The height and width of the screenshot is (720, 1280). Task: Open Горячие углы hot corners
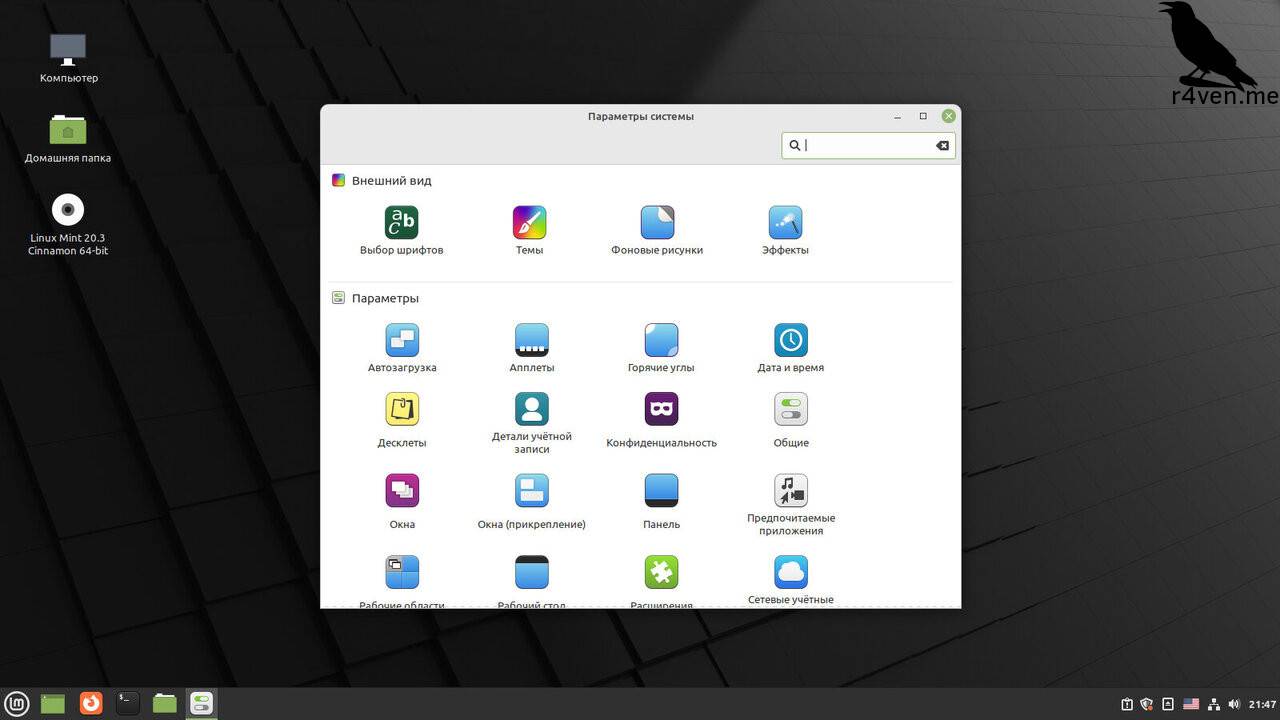661,341
